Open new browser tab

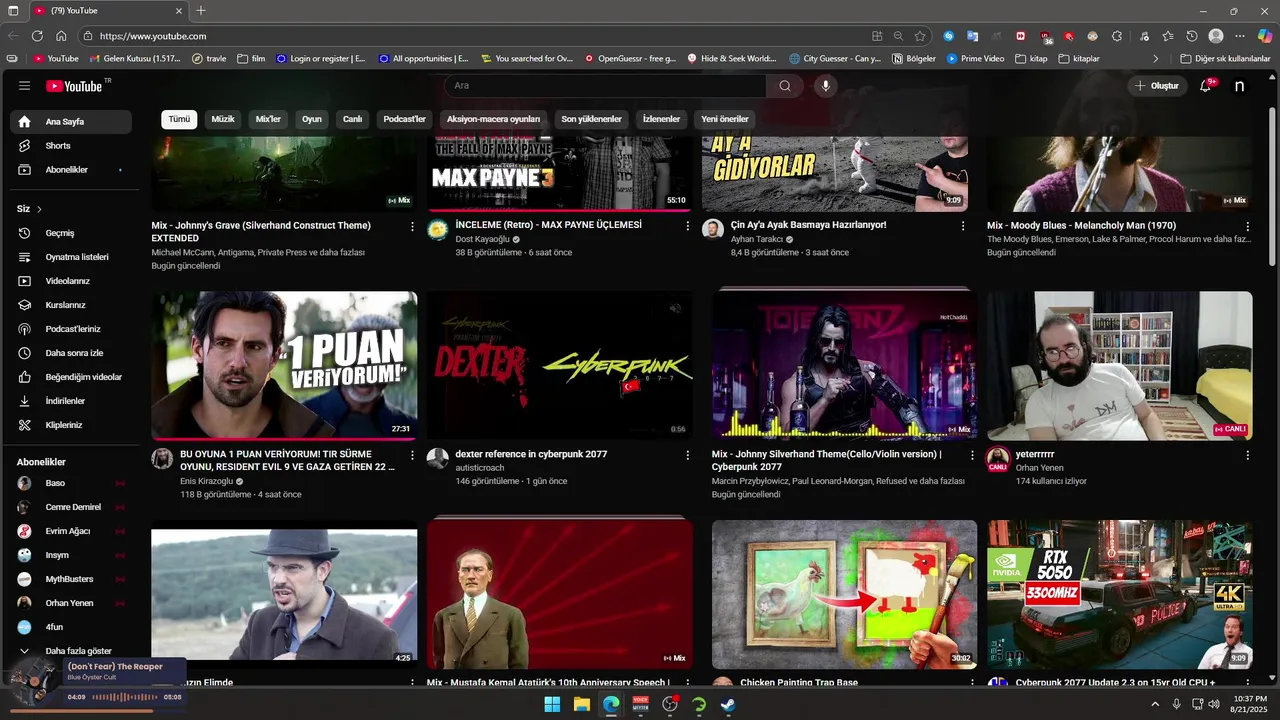point(201,11)
